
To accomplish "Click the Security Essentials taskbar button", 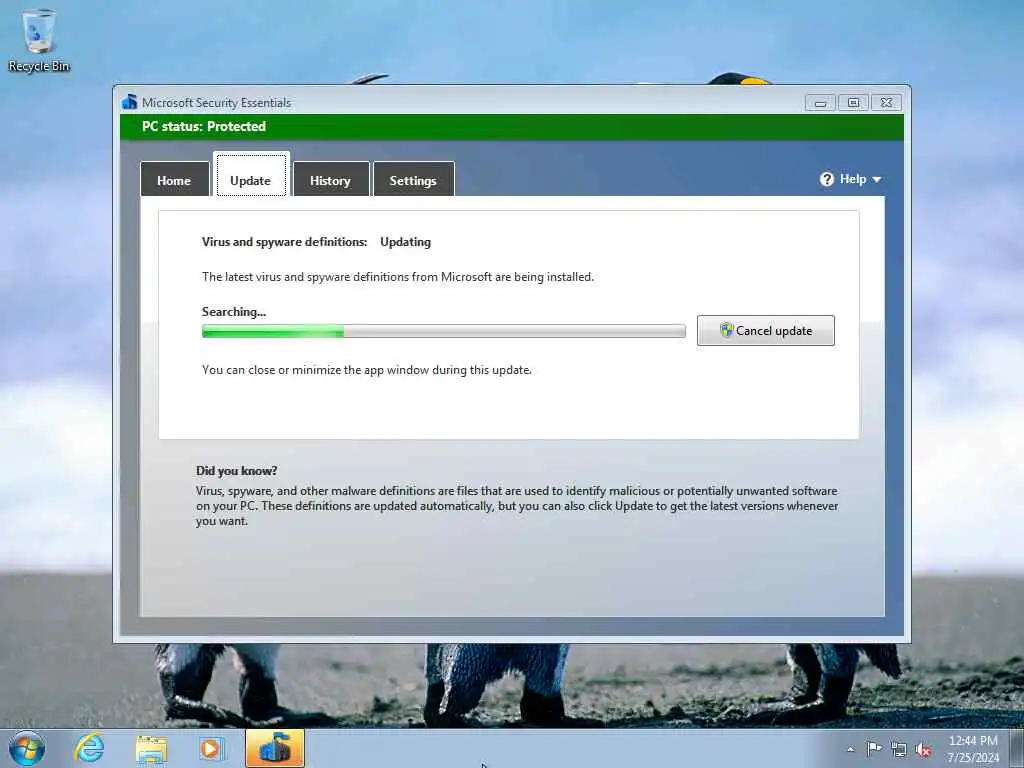I will click(x=275, y=748).
